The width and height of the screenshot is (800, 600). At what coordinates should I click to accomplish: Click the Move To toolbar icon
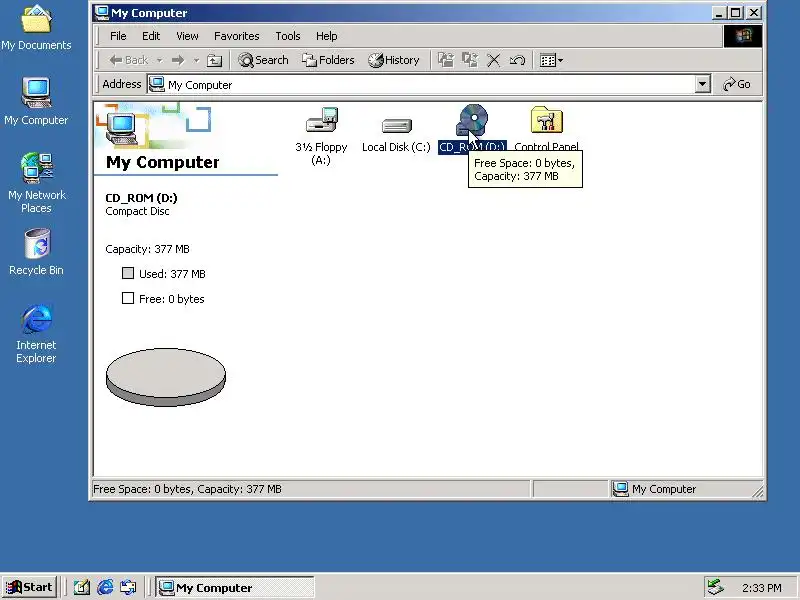pos(445,60)
